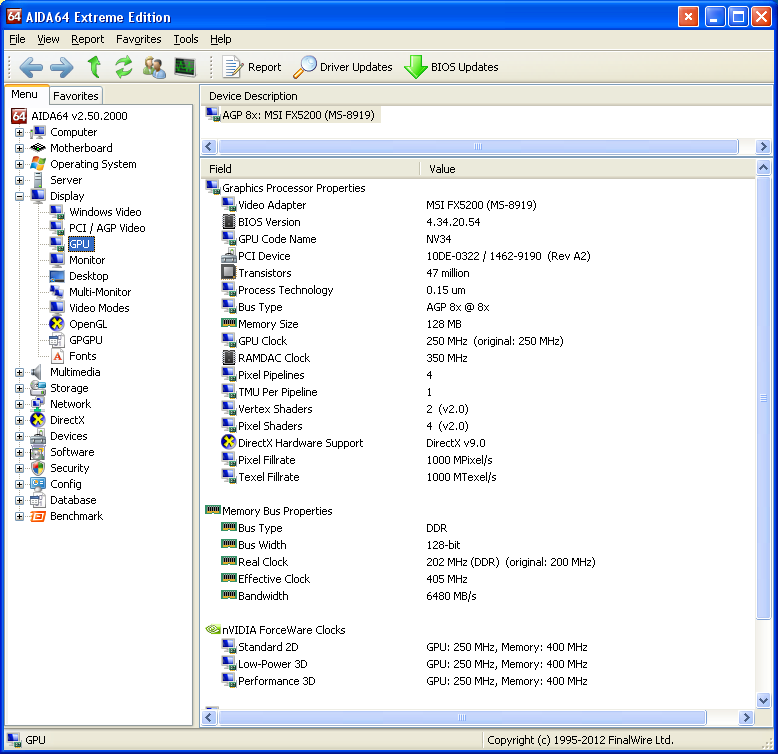Expand the Server node
Viewport: 778px width, 754px height.
pos(19,181)
